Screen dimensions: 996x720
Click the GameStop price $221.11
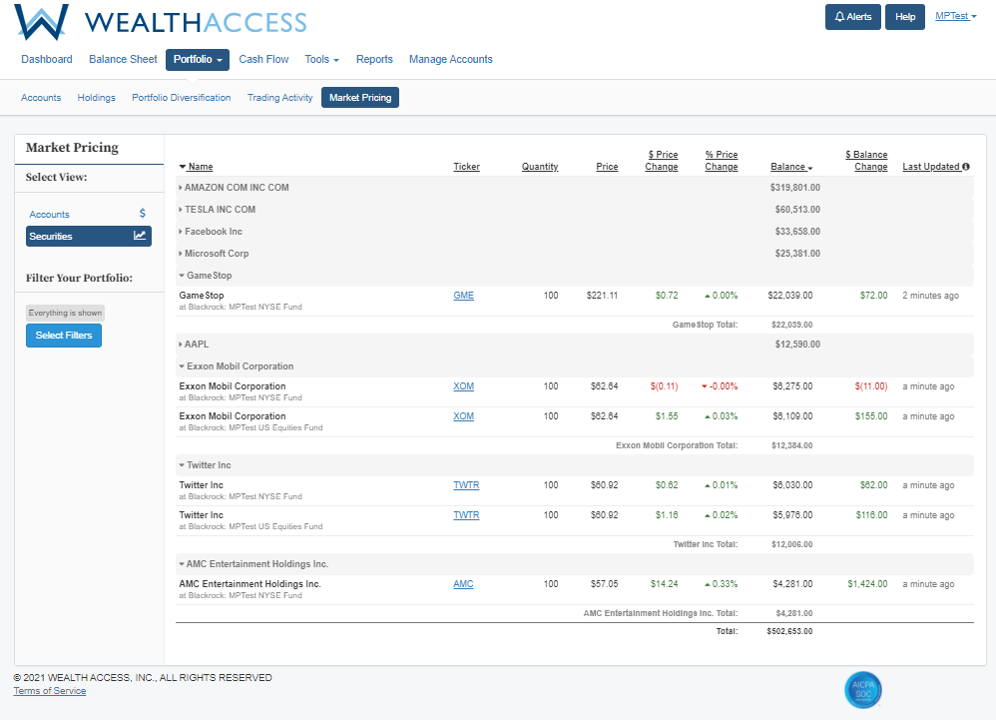(602, 295)
